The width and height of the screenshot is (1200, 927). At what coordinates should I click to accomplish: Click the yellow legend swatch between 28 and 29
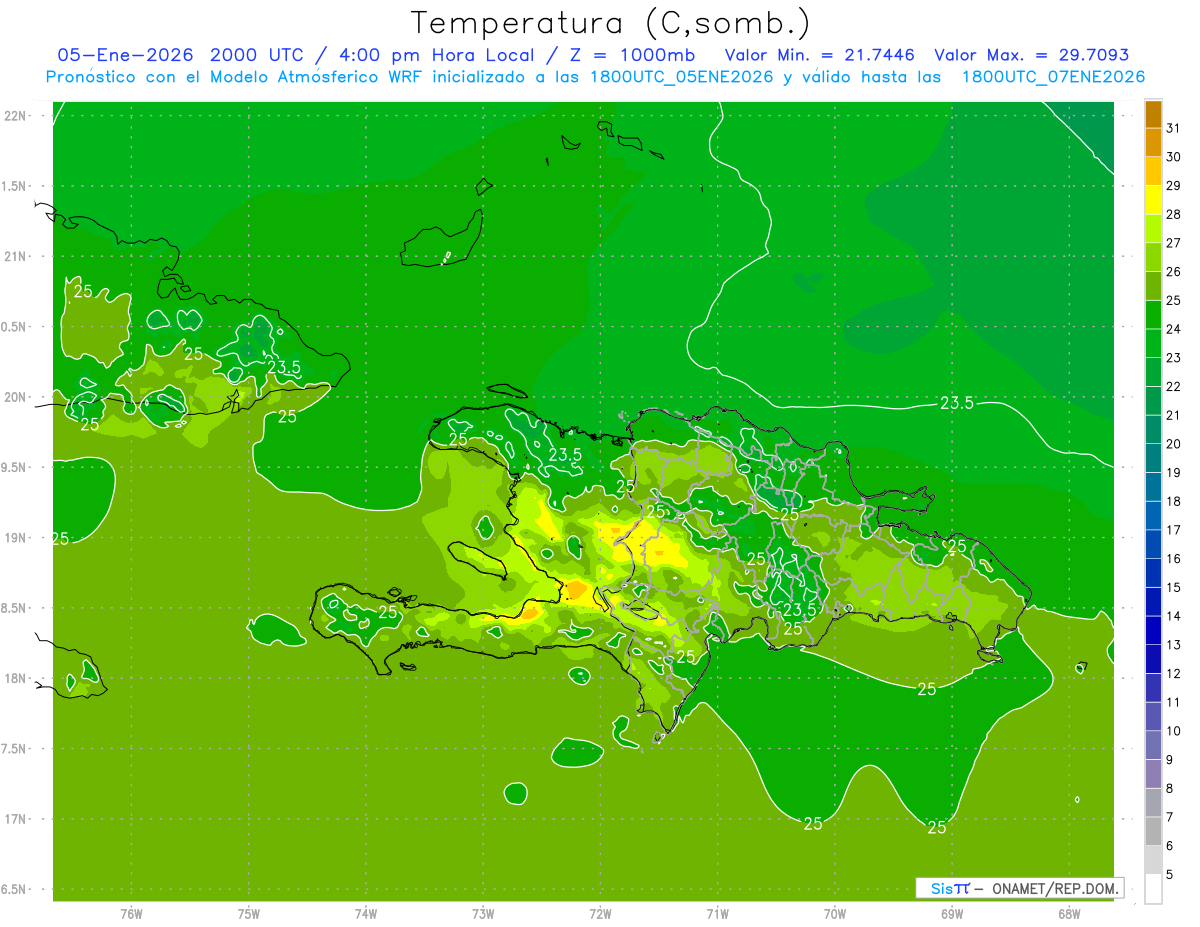[1153, 201]
